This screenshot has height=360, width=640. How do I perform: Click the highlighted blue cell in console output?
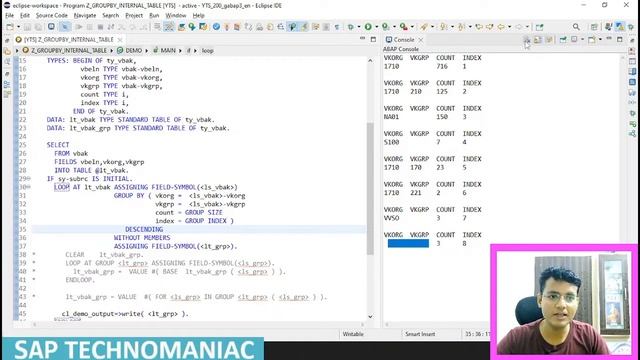click(x=408, y=244)
